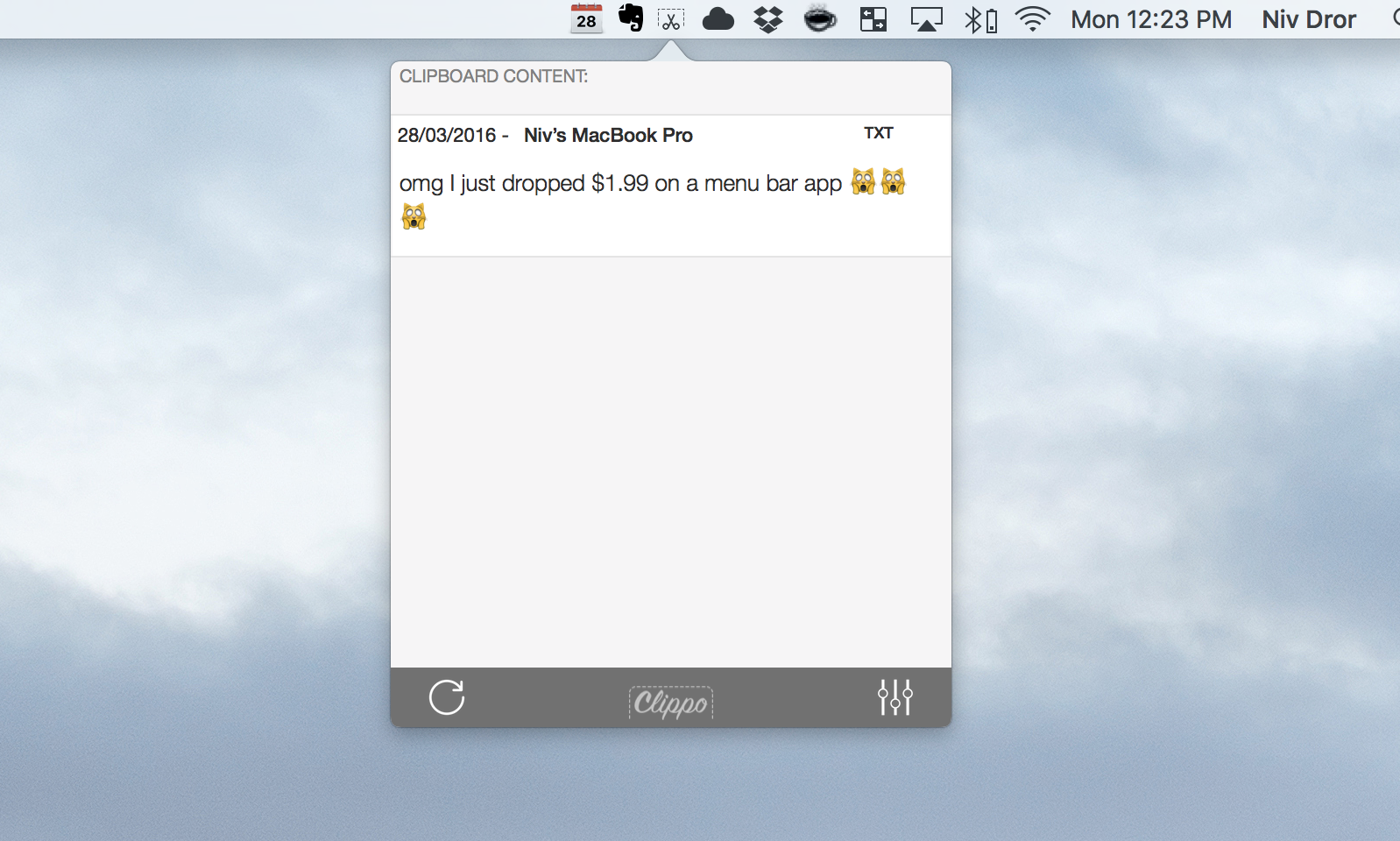Viewport: 1400px width, 841px height.
Task: Open the Dropbox menu bar icon
Action: 768,19
